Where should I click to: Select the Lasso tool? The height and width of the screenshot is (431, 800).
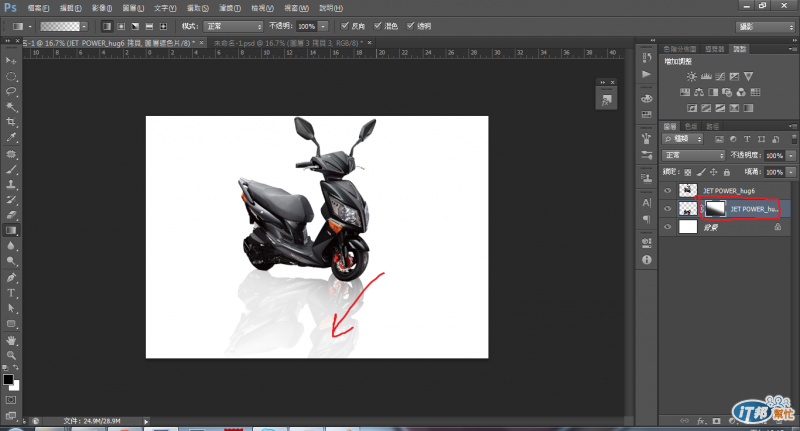[11, 91]
